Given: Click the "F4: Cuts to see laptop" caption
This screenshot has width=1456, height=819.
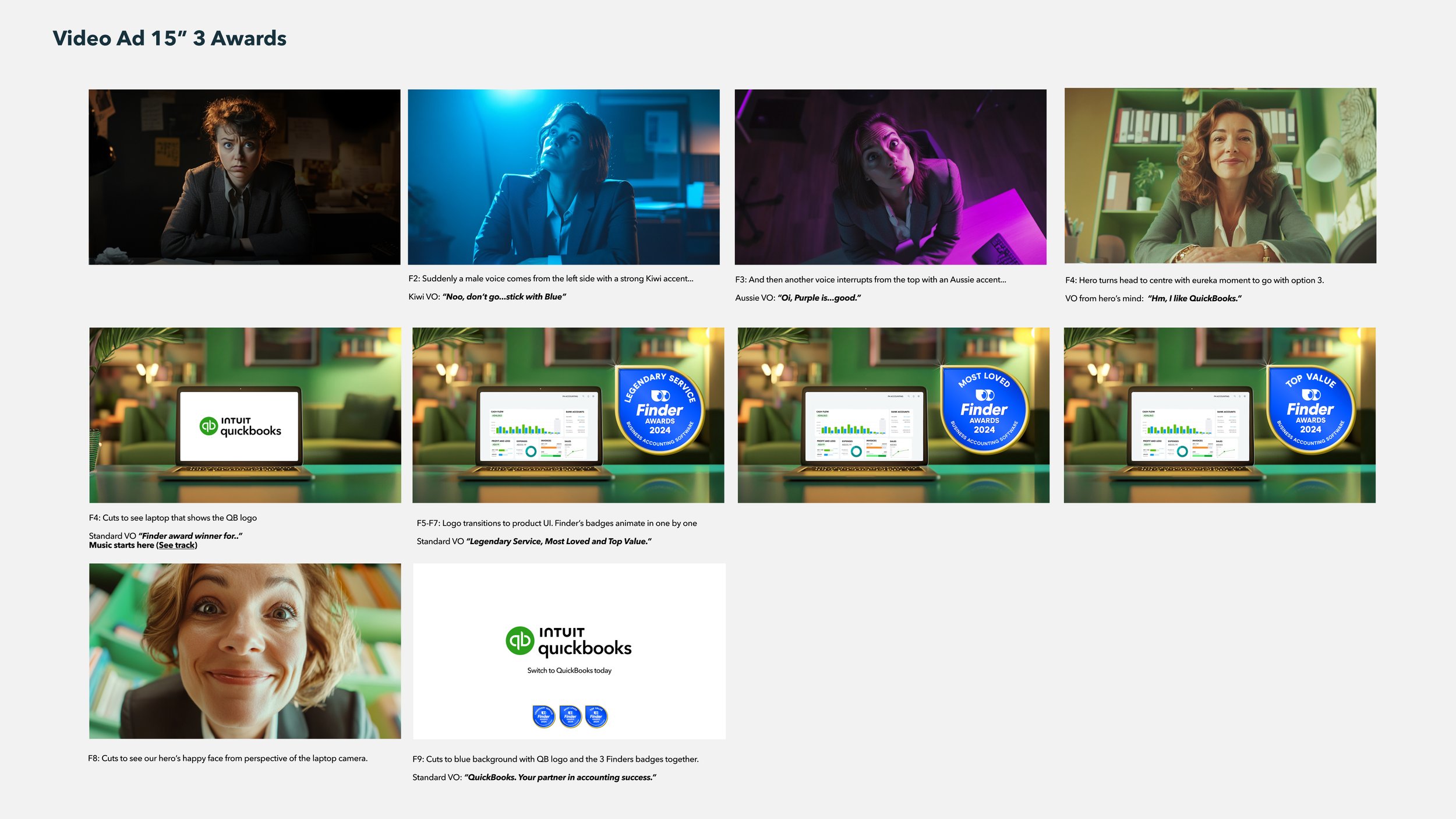Looking at the screenshot, I should (x=173, y=518).
